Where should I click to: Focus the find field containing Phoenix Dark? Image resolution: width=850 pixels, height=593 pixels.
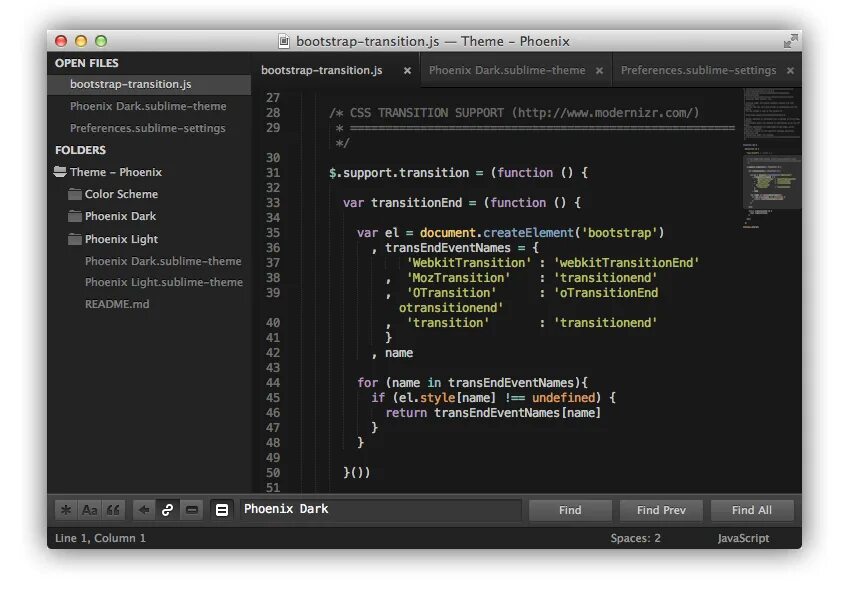pos(381,510)
